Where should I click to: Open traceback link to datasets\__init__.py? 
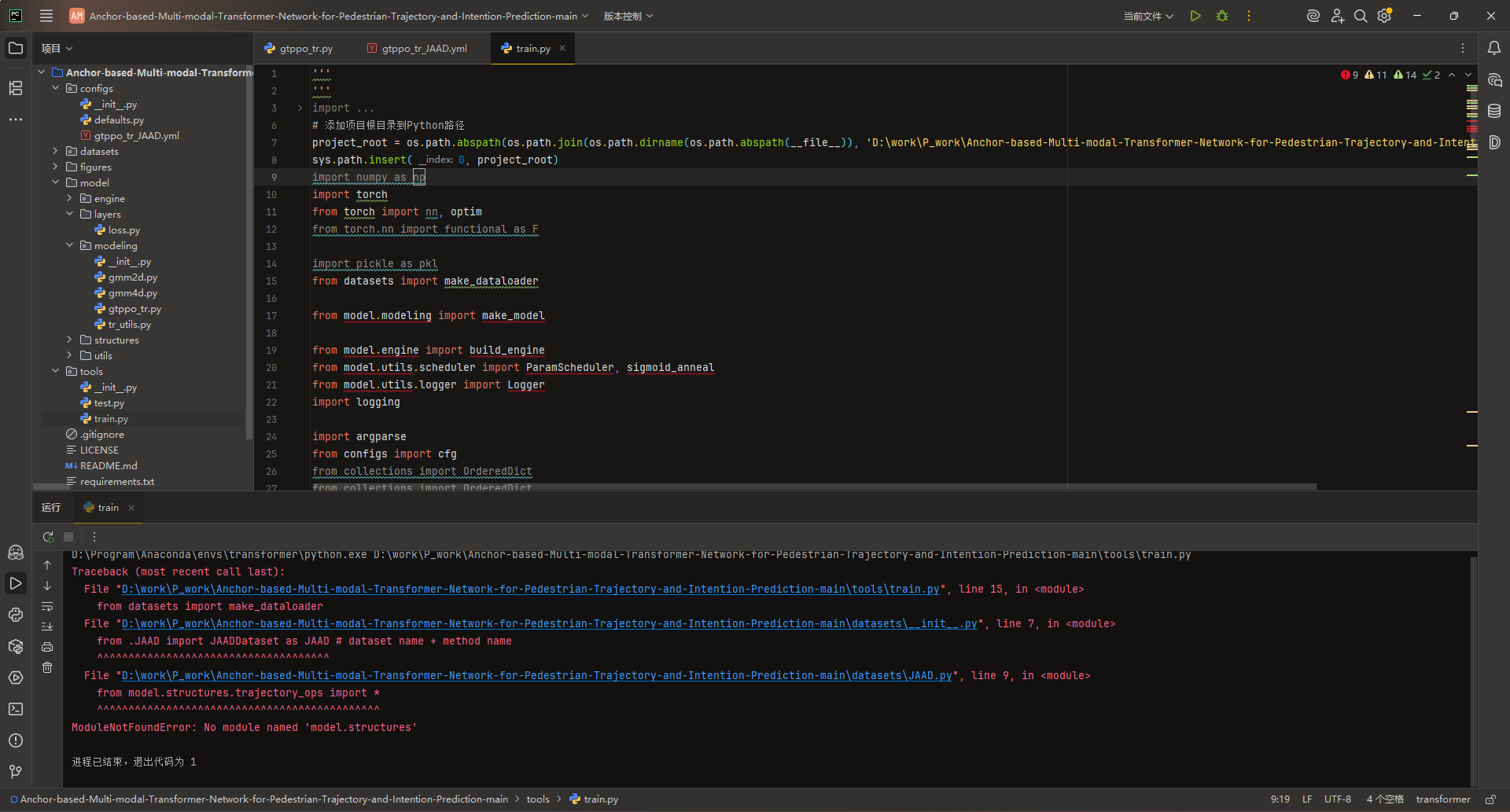pos(550,623)
